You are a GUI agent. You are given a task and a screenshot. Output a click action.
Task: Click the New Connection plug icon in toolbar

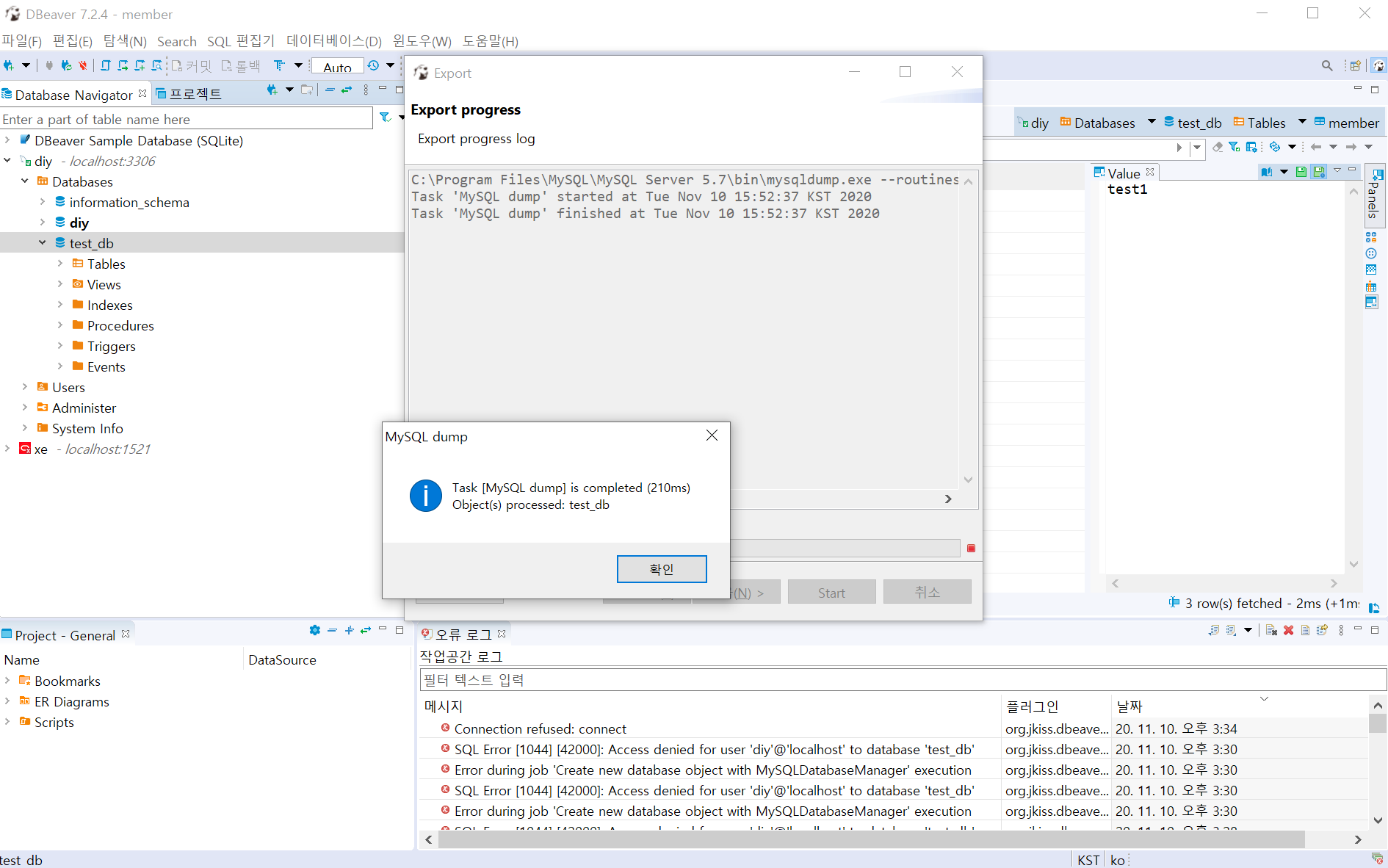tap(9, 65)
